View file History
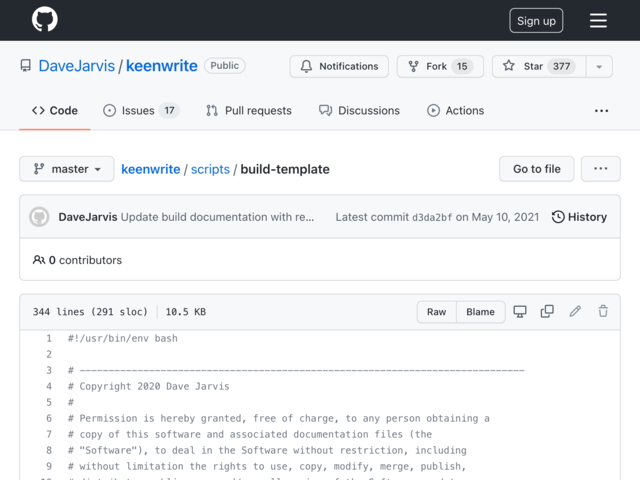This screenshot has width=640, height=480. tap(579, 217)
